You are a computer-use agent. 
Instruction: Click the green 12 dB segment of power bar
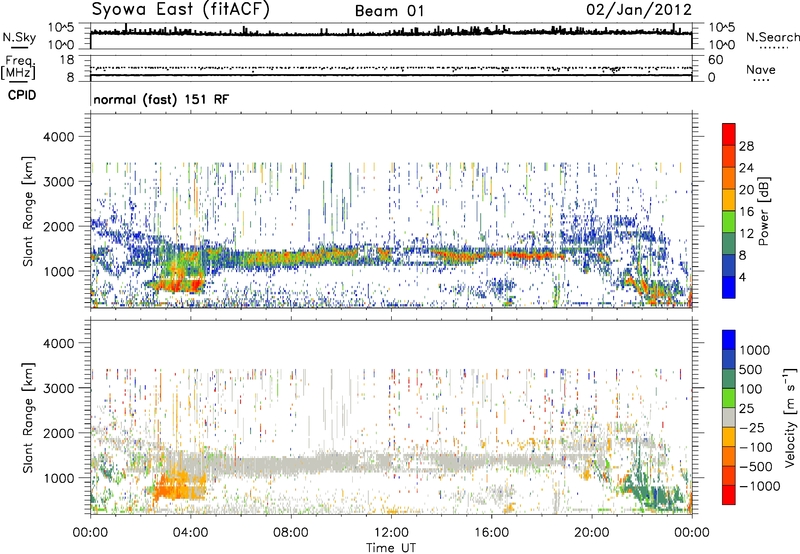(x=729, y=222)
